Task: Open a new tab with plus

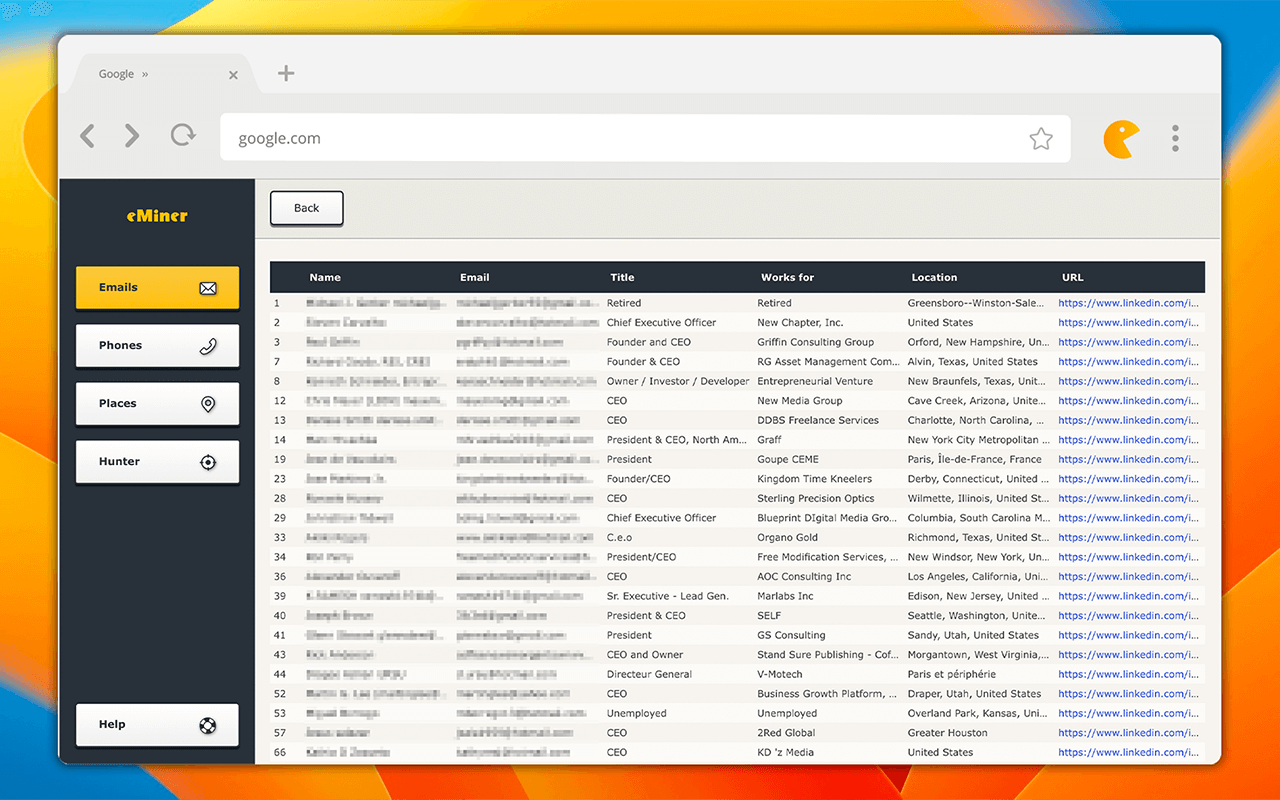Action: [x=286, y=73]
